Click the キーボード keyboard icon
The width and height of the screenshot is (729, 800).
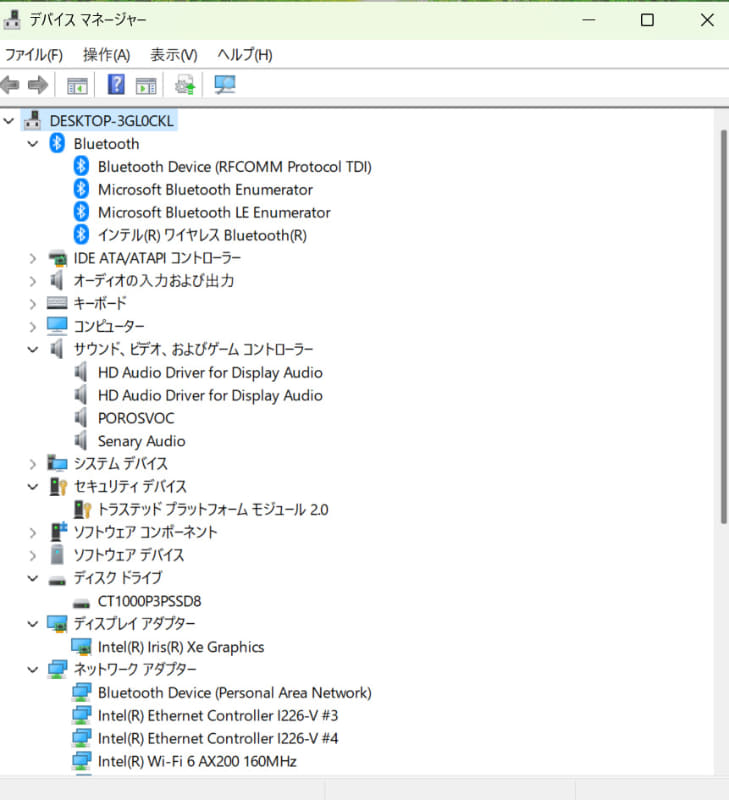tap(57, 303)
